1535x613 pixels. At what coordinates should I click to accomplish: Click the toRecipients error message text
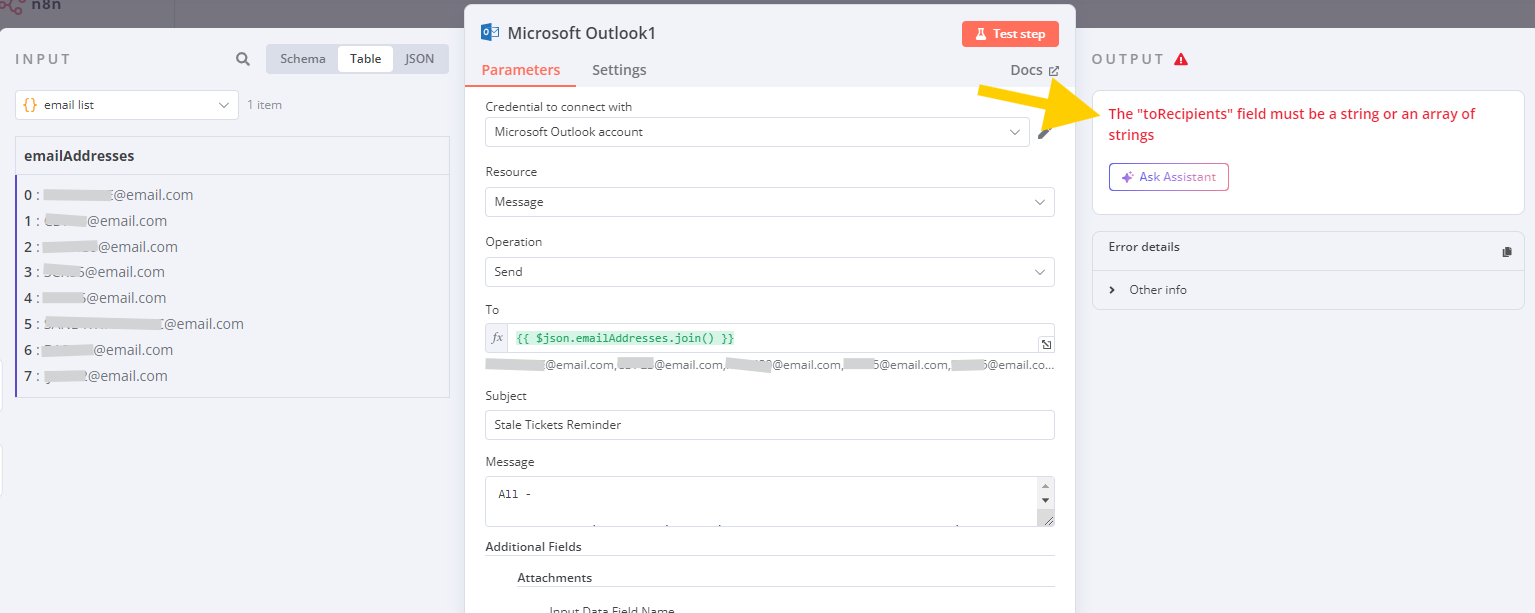click(1291, 124)
